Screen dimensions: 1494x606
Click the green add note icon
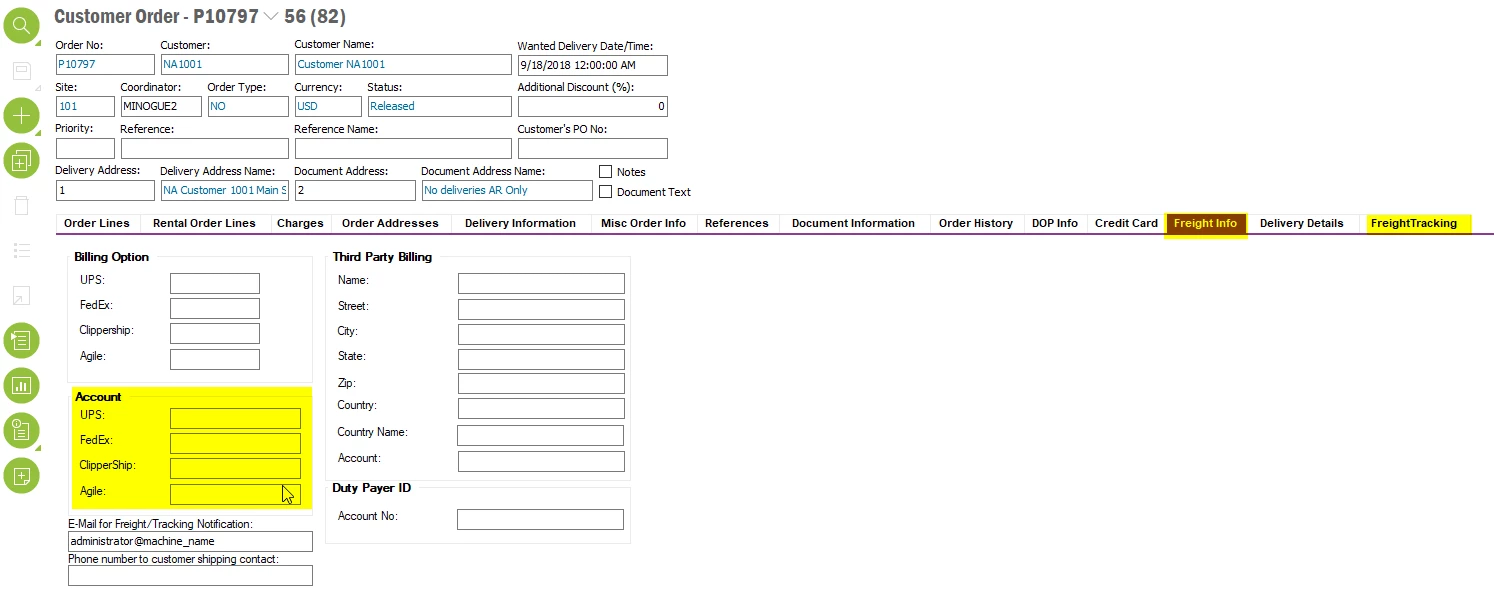point(21,475)
